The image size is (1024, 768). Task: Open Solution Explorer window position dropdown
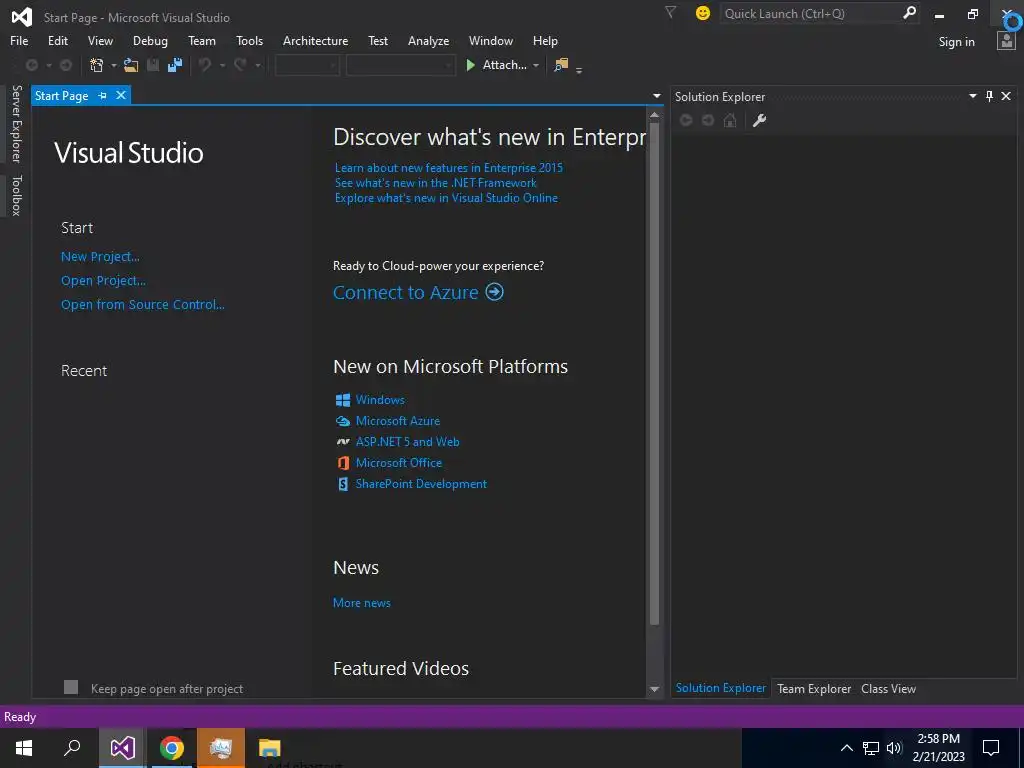pyautogui.click(x=972, y=96)
